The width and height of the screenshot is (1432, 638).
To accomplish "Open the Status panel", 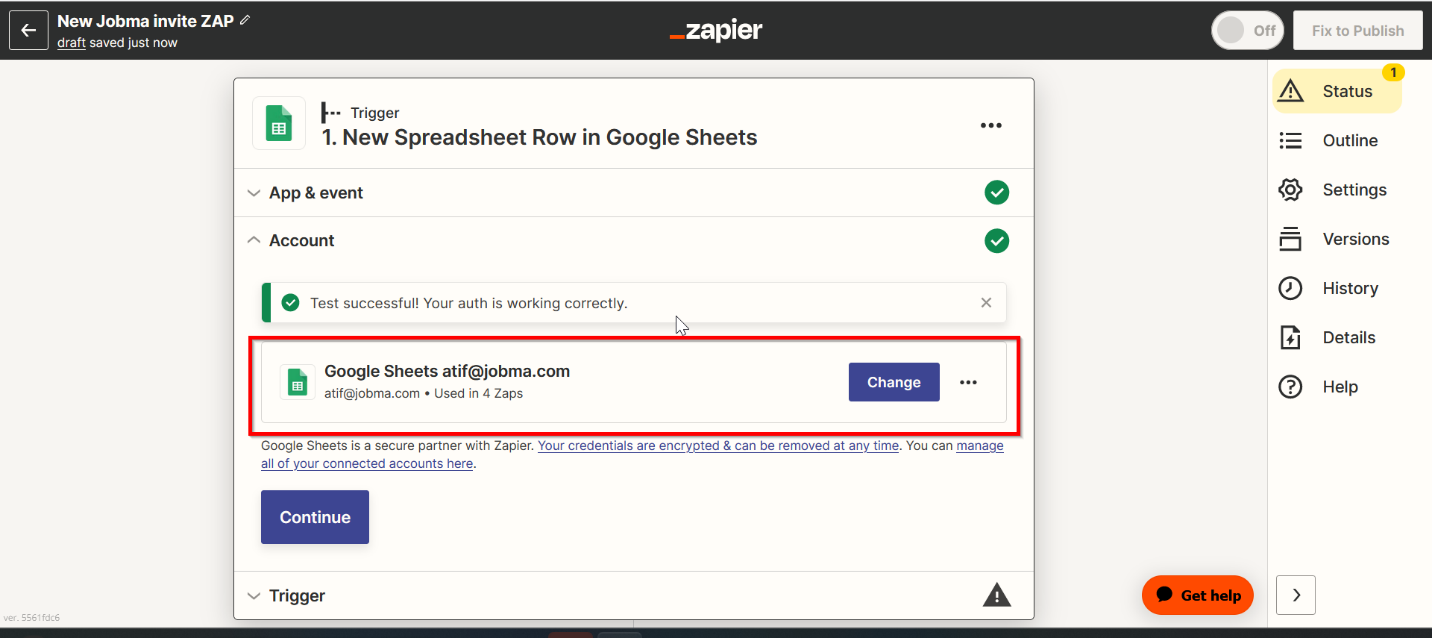I will point(1337,91).
